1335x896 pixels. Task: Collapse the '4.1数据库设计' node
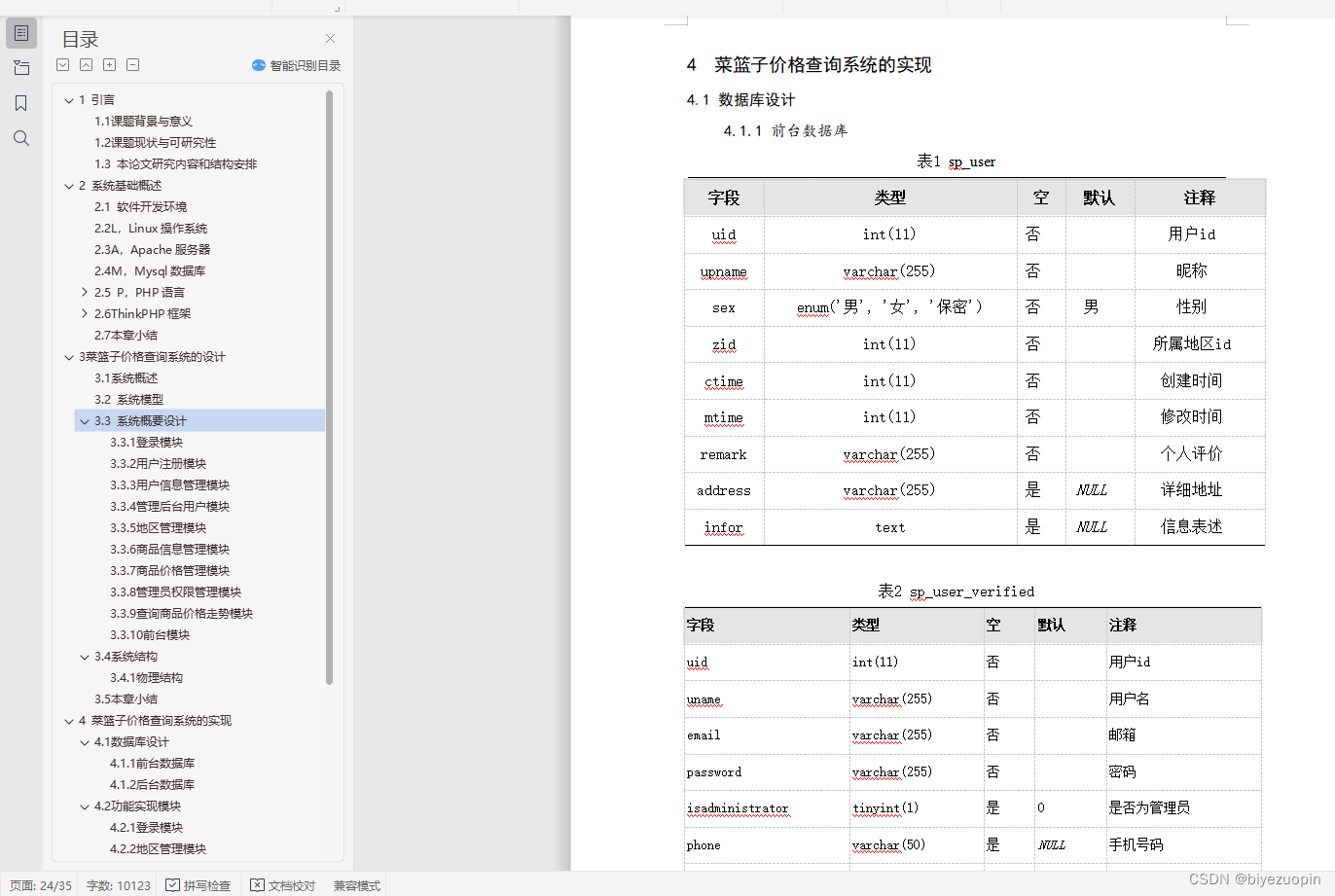coord(85,742)
